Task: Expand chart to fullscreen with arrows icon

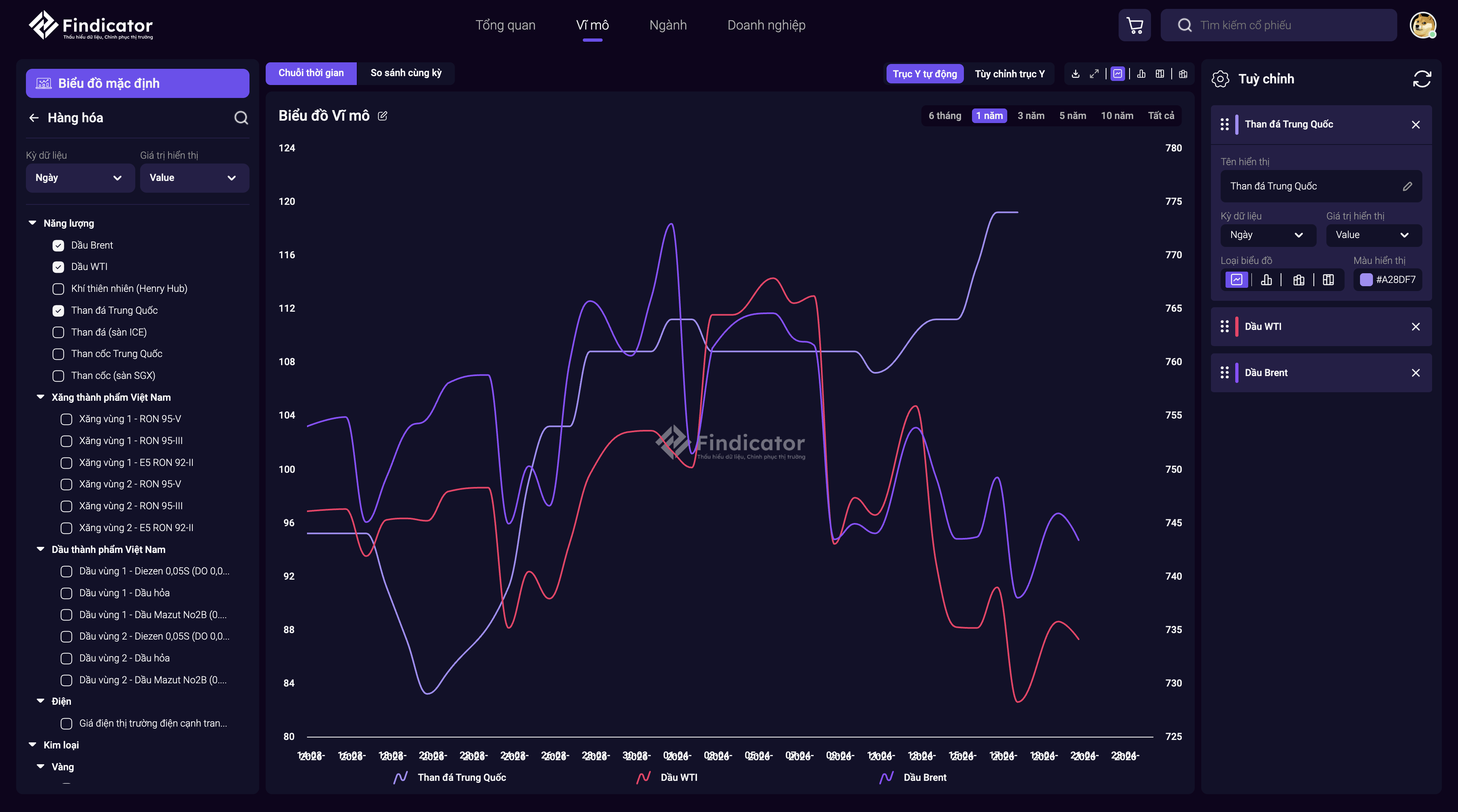Action: (x=1094, y=74)
